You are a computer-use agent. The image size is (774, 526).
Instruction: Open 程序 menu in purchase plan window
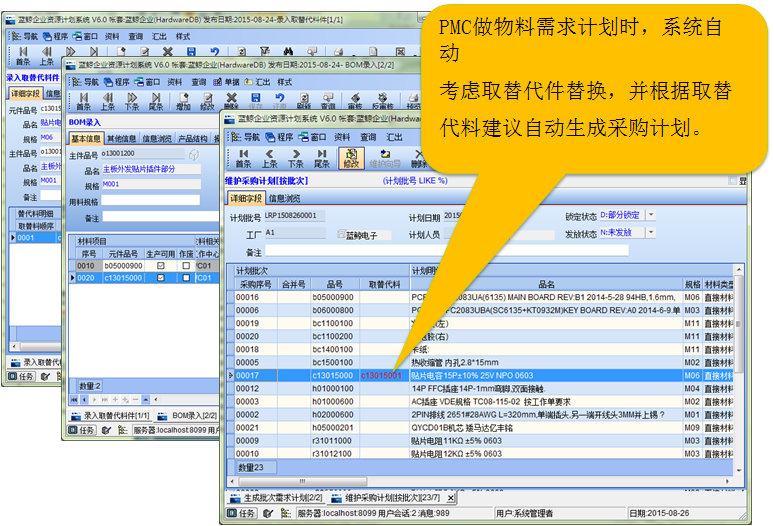[279, 137]
